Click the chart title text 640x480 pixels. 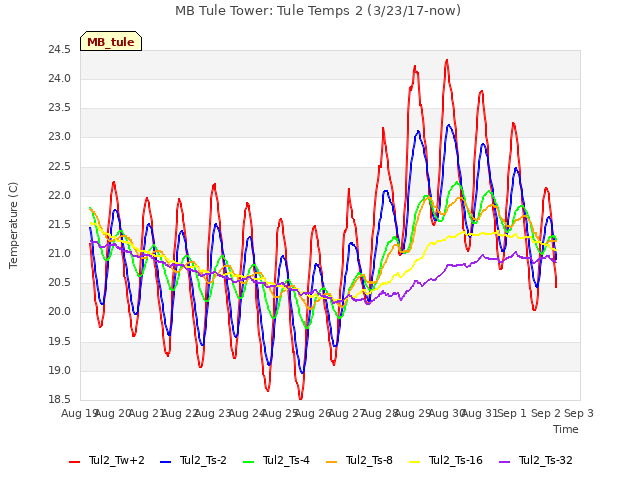tap(318, 11)
